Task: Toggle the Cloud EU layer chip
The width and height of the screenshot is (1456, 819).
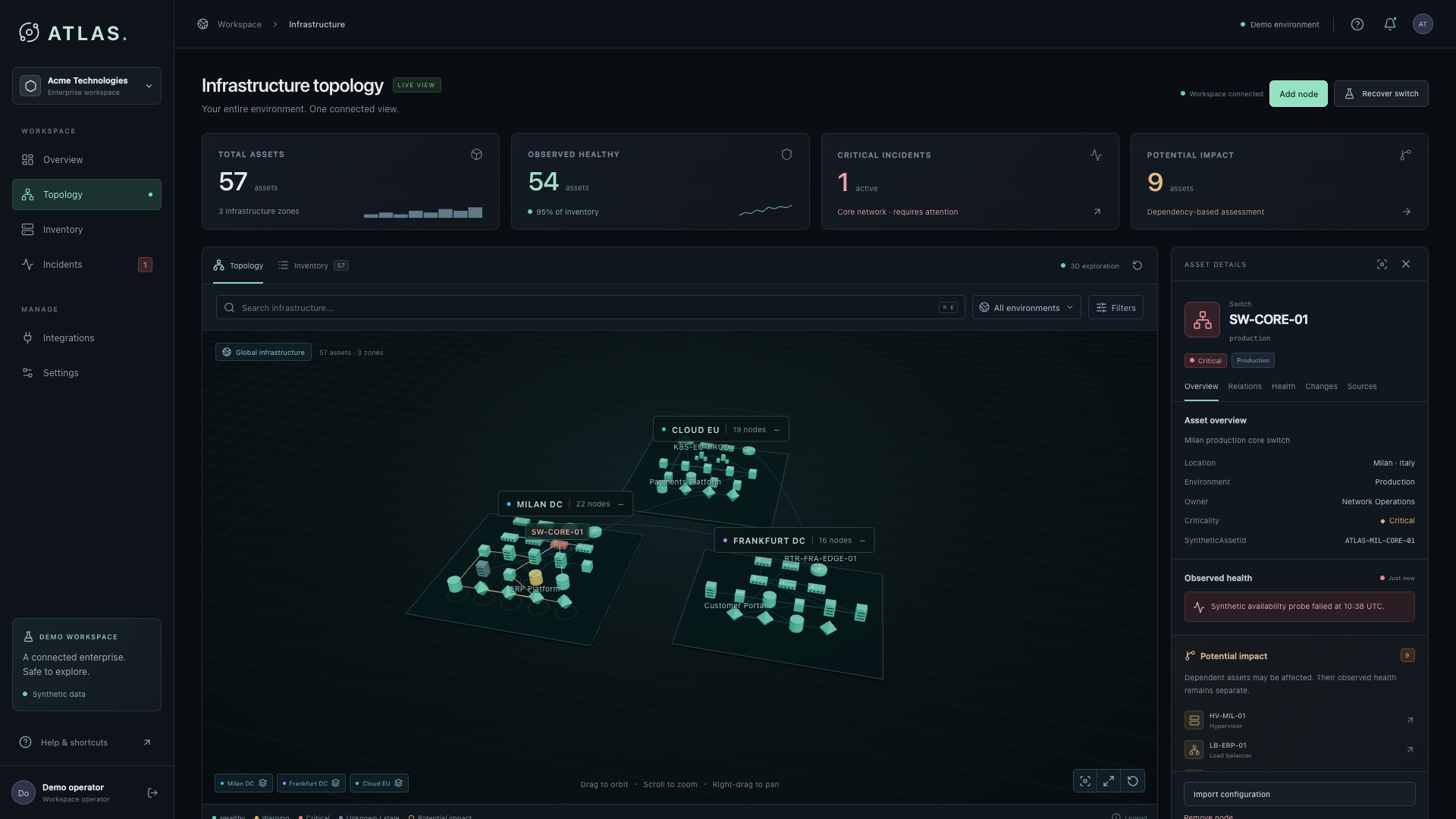Action: (x=379, y=783)
